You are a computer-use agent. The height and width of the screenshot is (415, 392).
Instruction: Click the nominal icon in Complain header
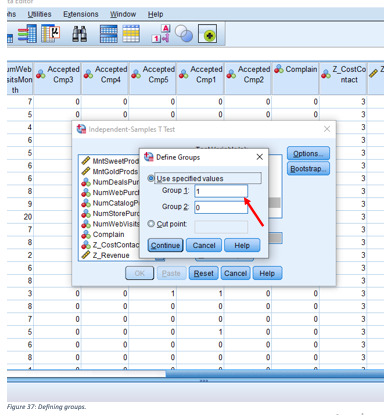coord(279,69)
